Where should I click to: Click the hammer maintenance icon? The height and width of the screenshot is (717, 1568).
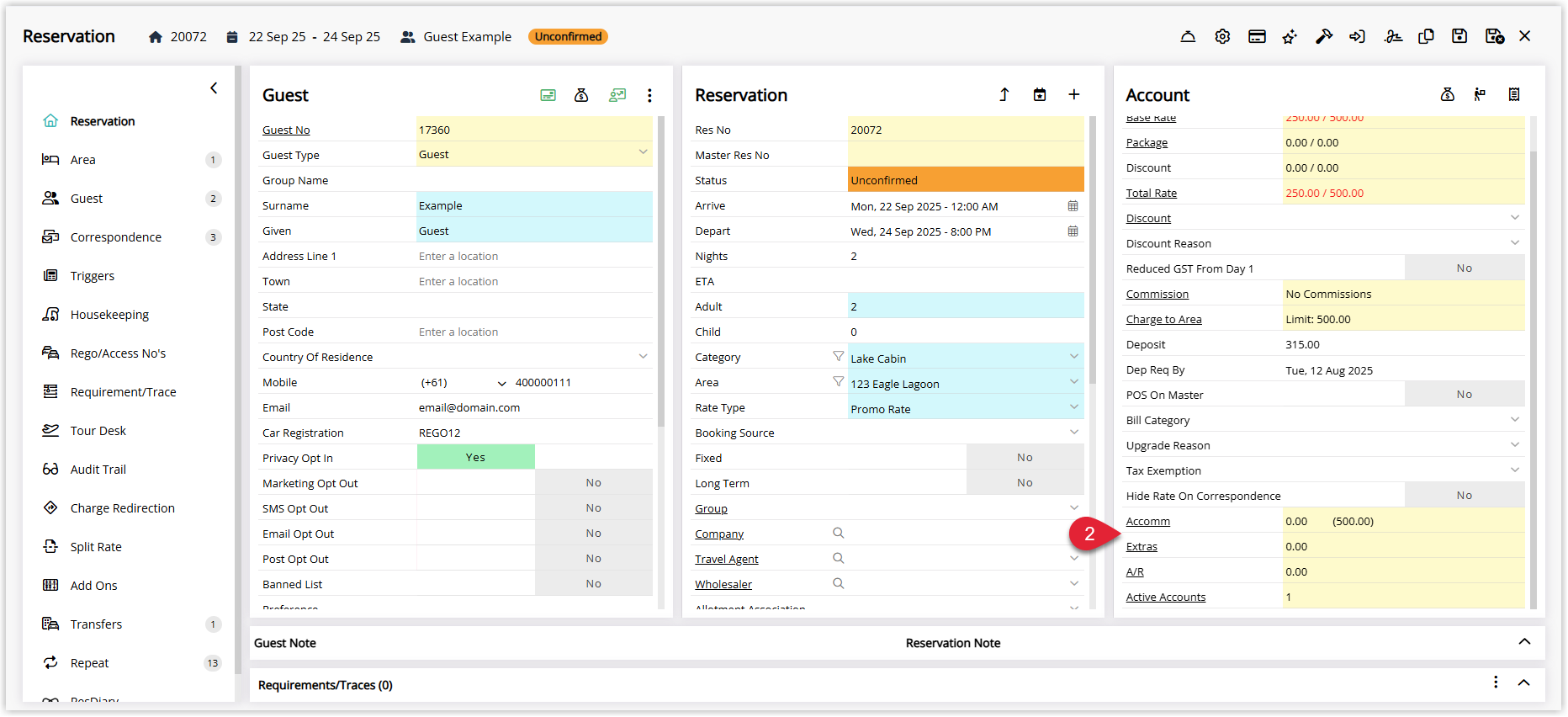[1324, 36]
